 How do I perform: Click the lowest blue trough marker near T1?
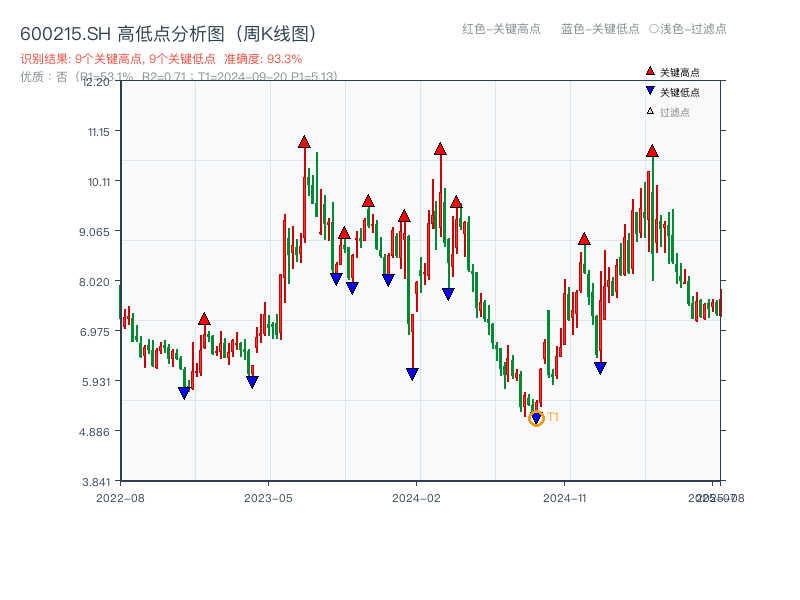[536, 417]
